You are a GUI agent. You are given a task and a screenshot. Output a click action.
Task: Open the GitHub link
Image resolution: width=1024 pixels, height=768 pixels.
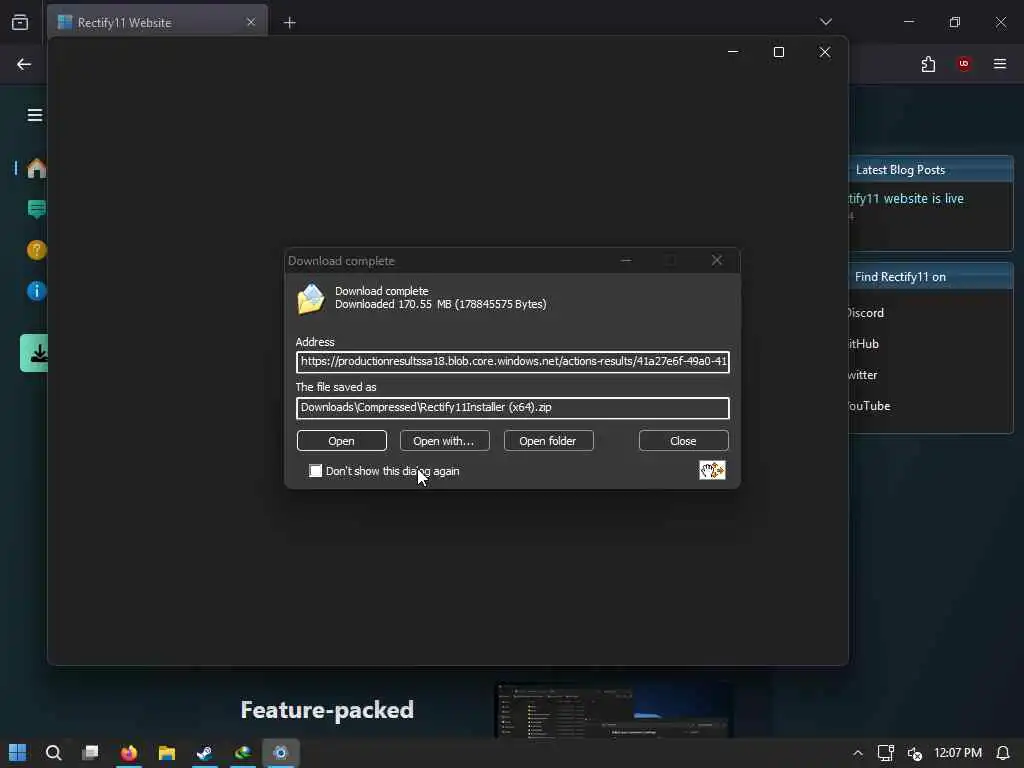[863, 344]
